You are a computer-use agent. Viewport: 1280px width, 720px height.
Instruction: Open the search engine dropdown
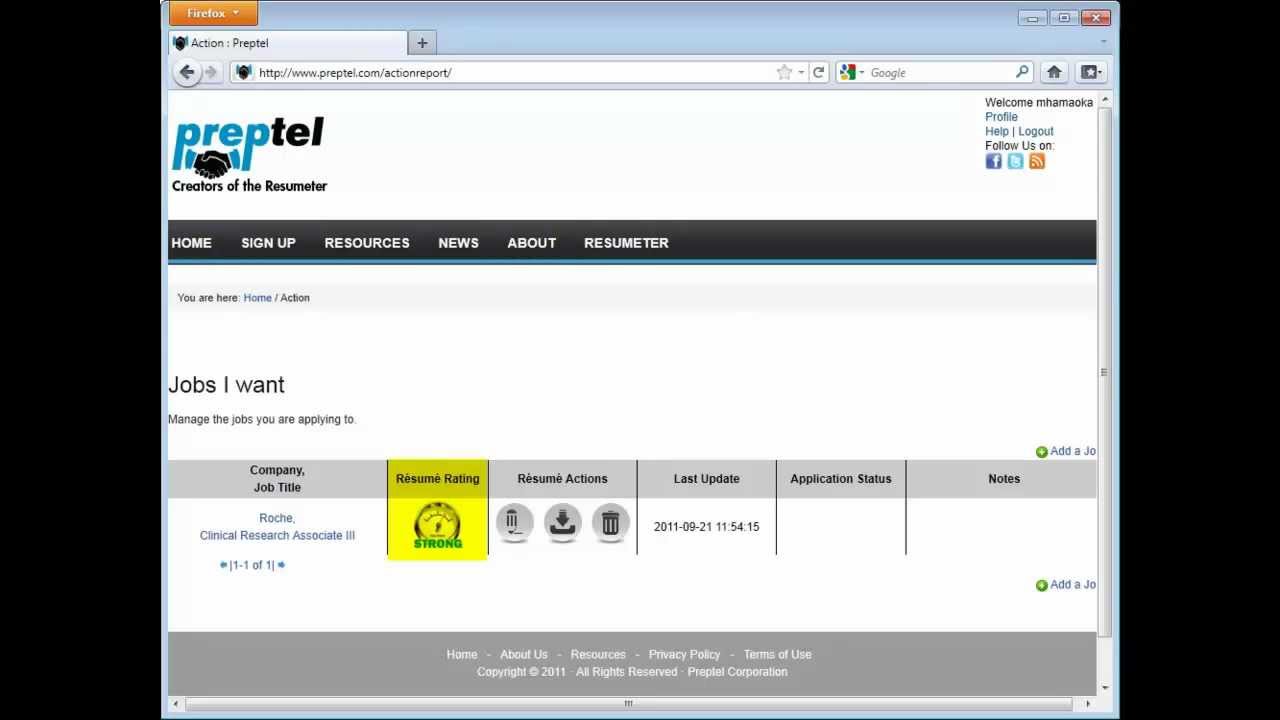(852, 72)
